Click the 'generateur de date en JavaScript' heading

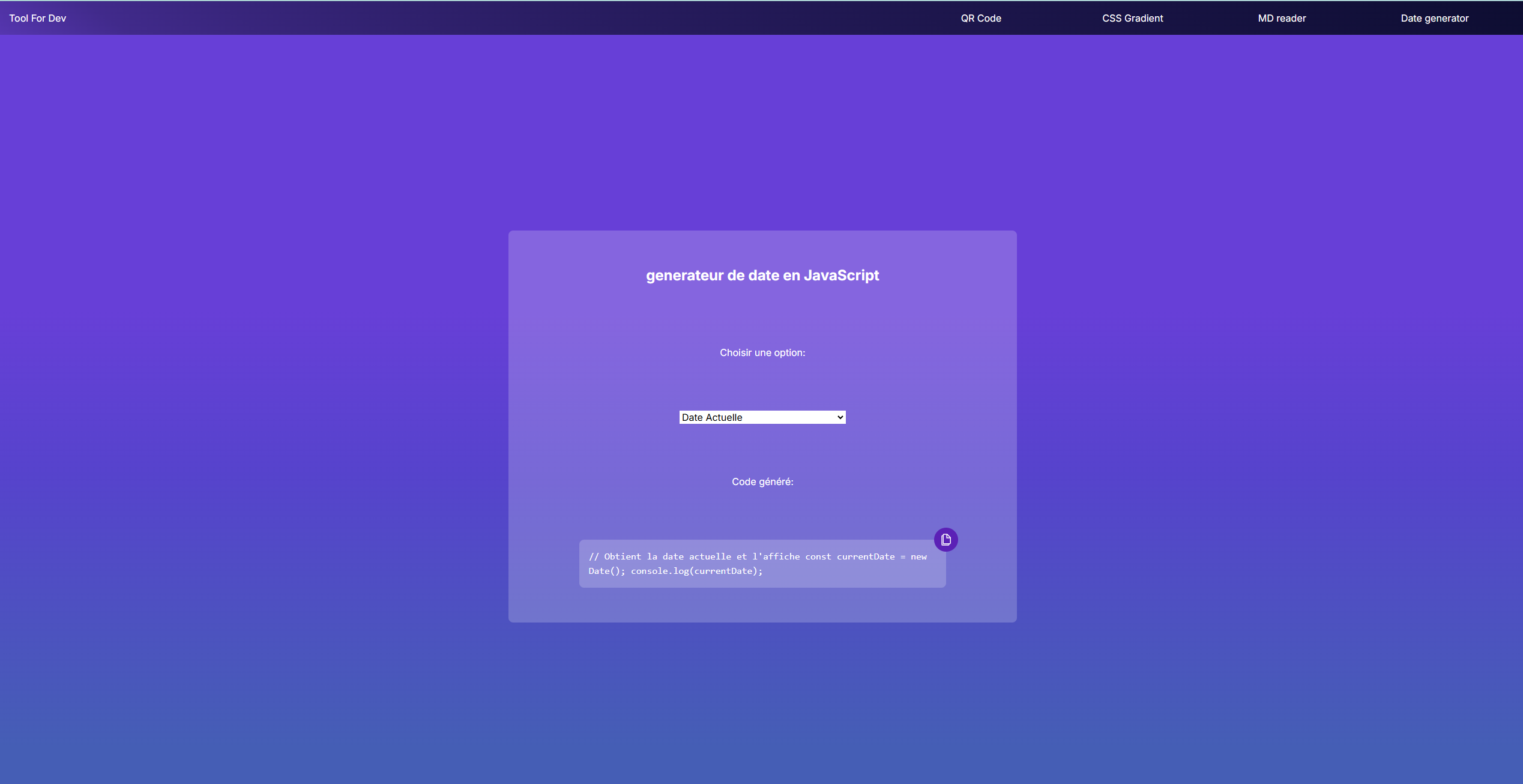click(x=762, y=275)
